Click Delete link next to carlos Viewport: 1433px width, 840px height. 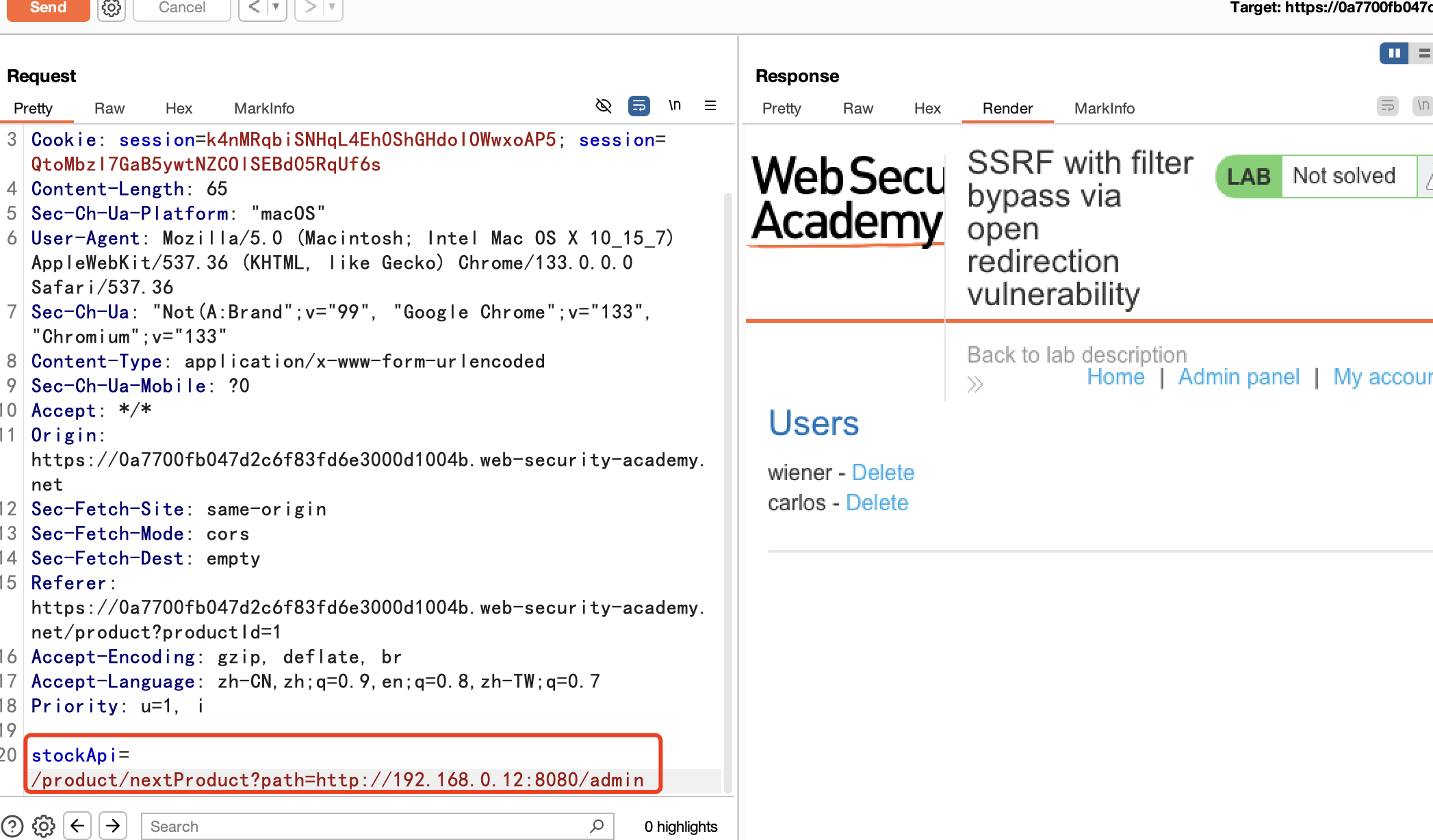pos(877,503)
